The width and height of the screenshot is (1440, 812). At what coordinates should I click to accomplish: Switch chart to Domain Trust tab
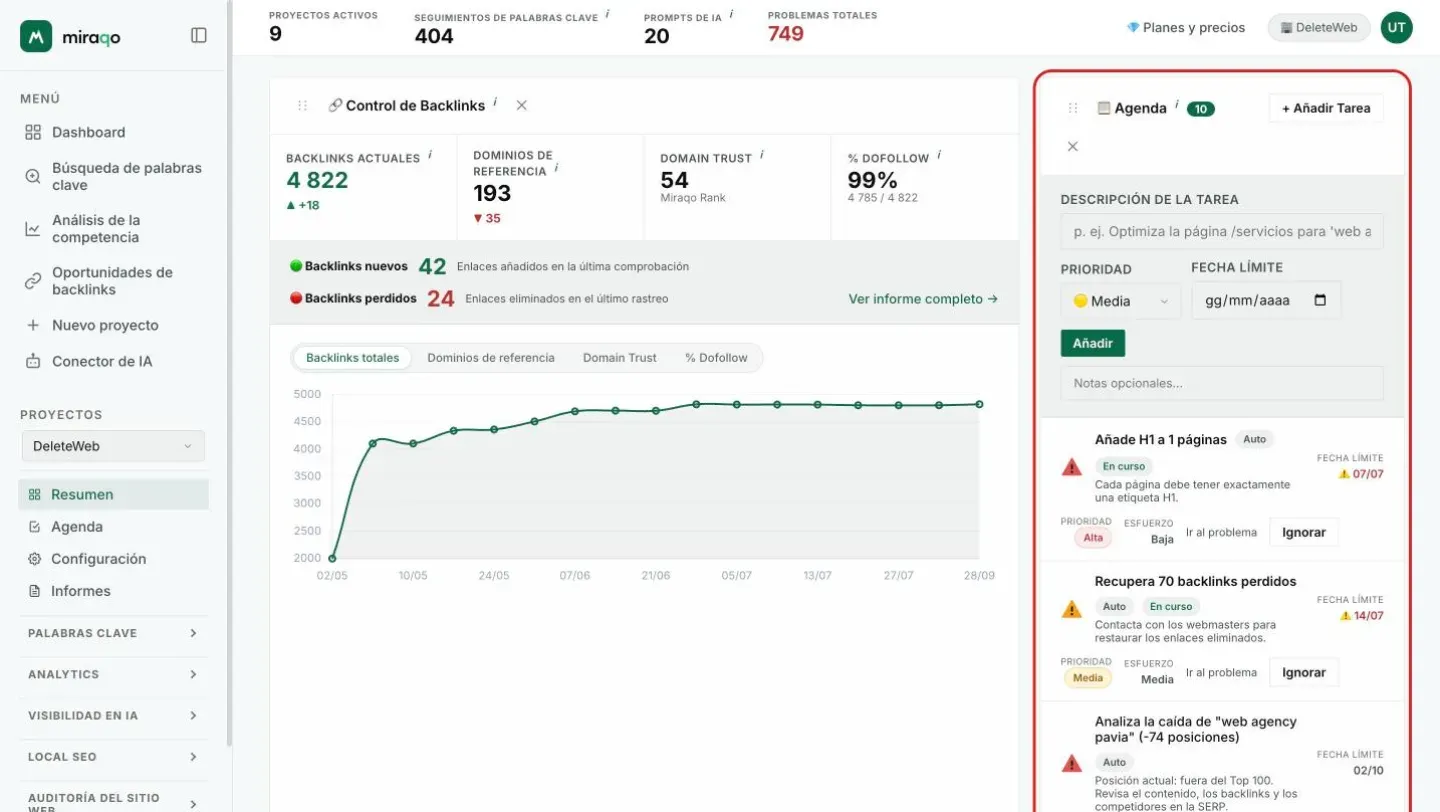tap(620, 358)
